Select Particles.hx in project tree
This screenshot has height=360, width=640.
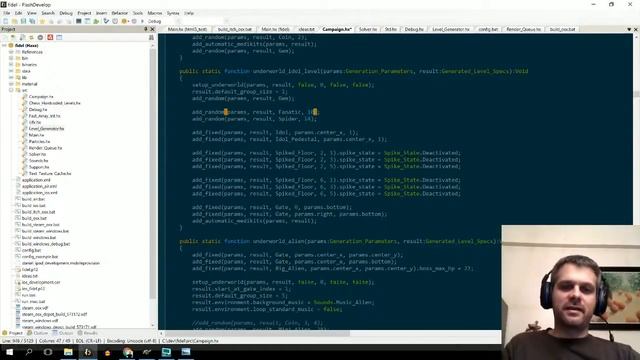39,141
